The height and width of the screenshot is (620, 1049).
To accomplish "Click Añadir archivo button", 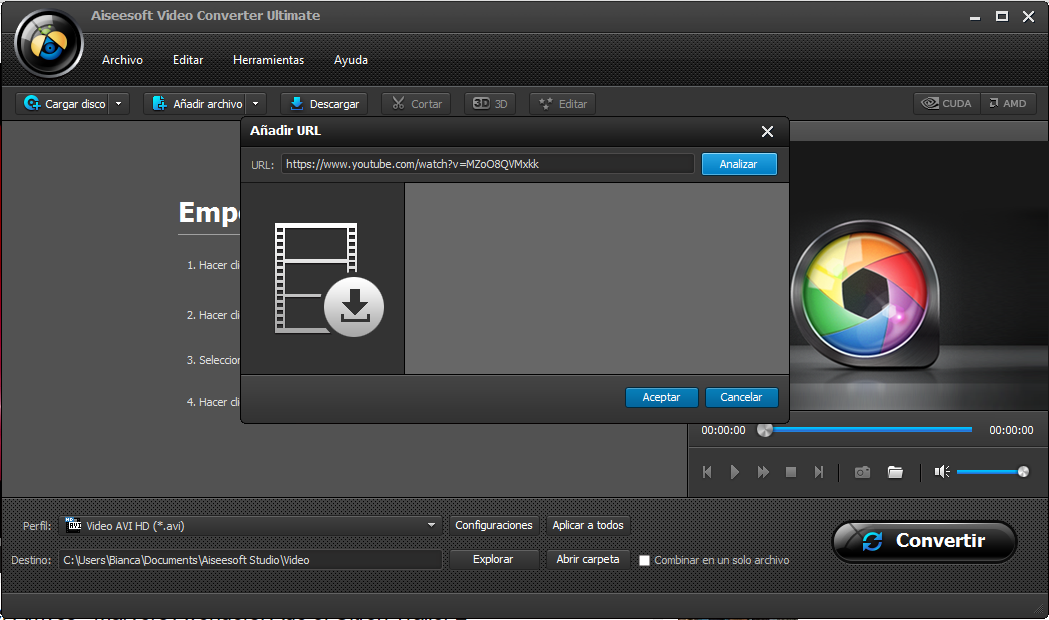I will [x=196, y=104].
